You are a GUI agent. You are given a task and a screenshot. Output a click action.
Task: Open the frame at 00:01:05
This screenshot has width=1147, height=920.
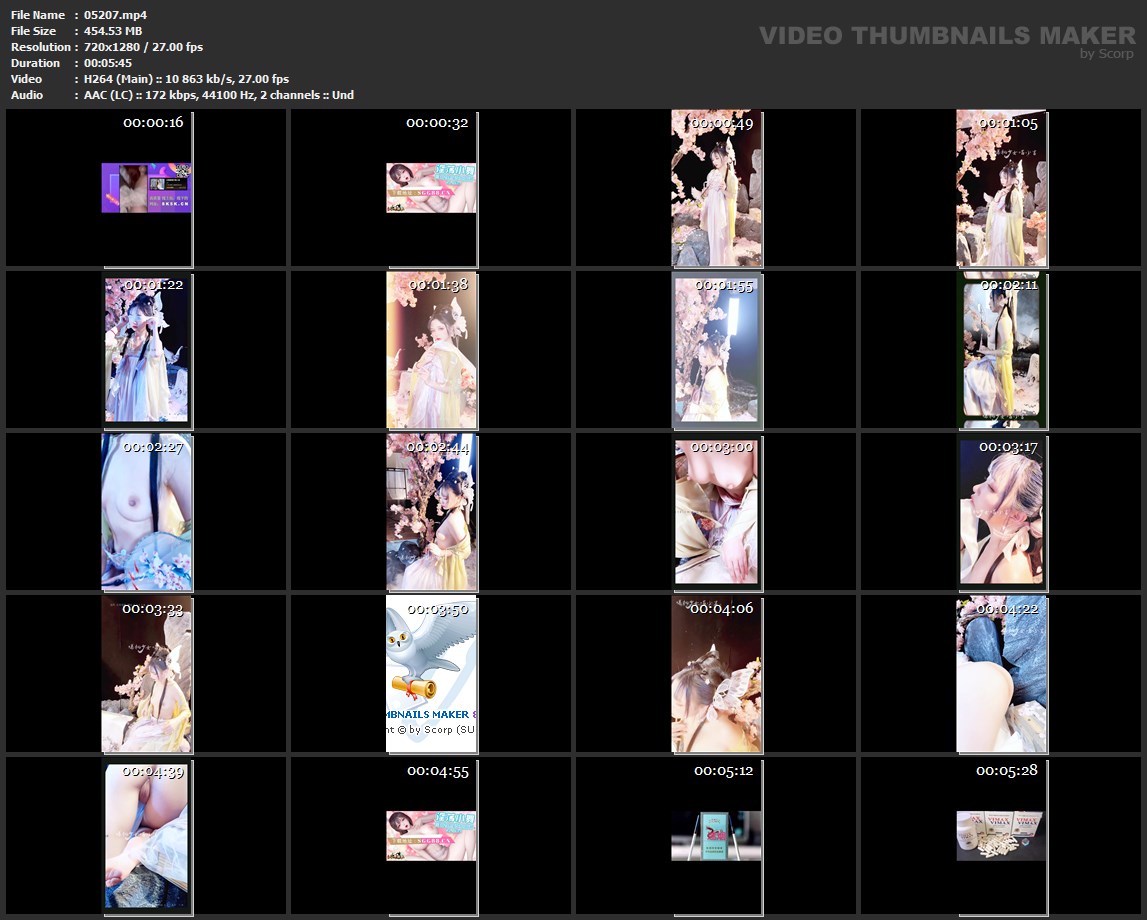(1001, 188)
